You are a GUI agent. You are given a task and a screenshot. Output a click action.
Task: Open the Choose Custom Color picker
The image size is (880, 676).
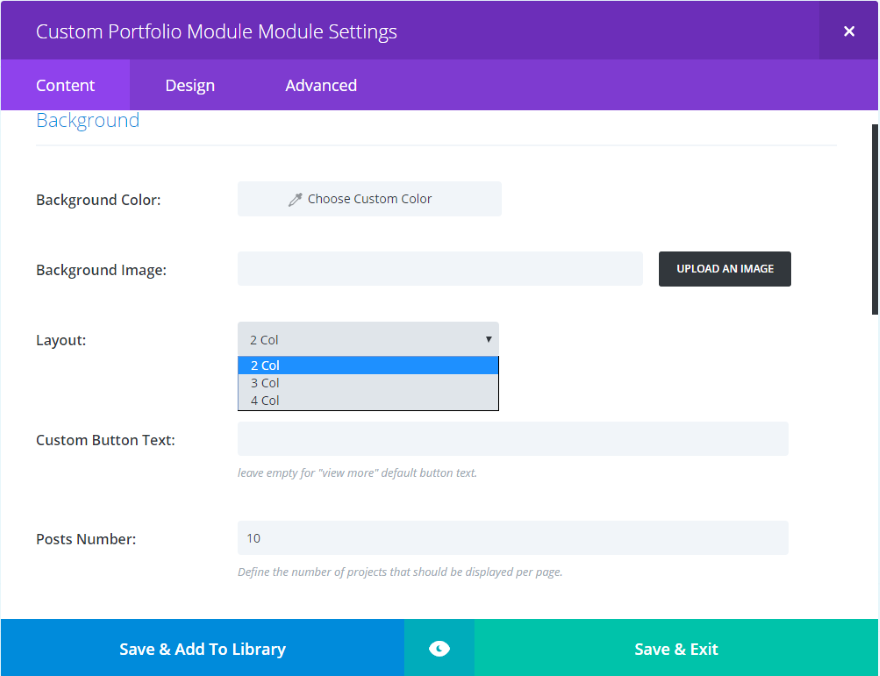click(370, 199)
